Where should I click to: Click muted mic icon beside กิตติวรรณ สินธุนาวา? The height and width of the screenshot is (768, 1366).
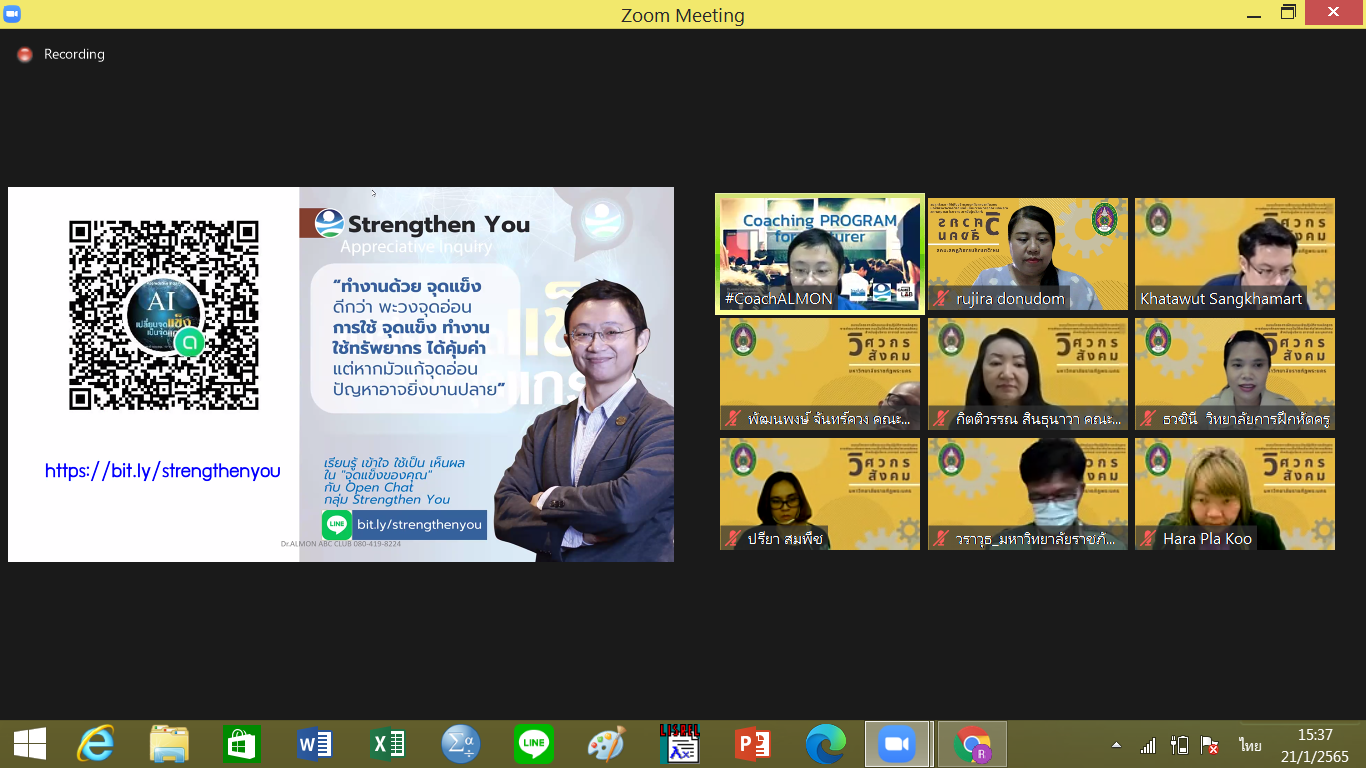click(x=941, y=418)
